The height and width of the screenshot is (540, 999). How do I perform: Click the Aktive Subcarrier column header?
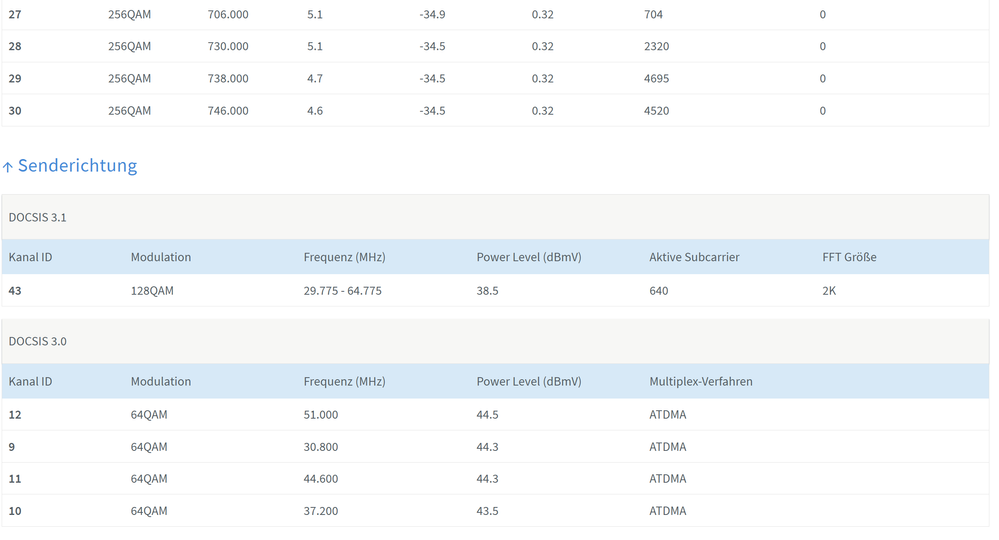pos(694,257)
